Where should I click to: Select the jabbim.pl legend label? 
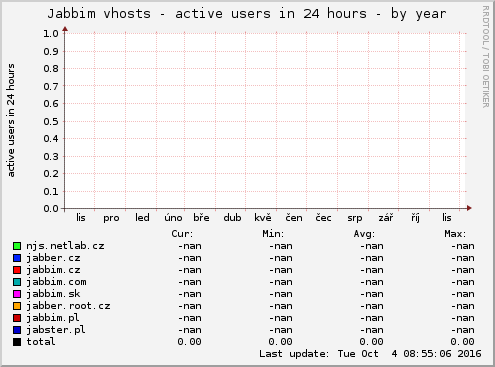click(53, 318)
